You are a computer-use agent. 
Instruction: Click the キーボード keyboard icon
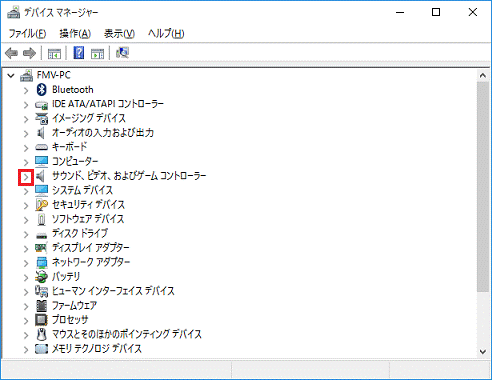point(41,147)
